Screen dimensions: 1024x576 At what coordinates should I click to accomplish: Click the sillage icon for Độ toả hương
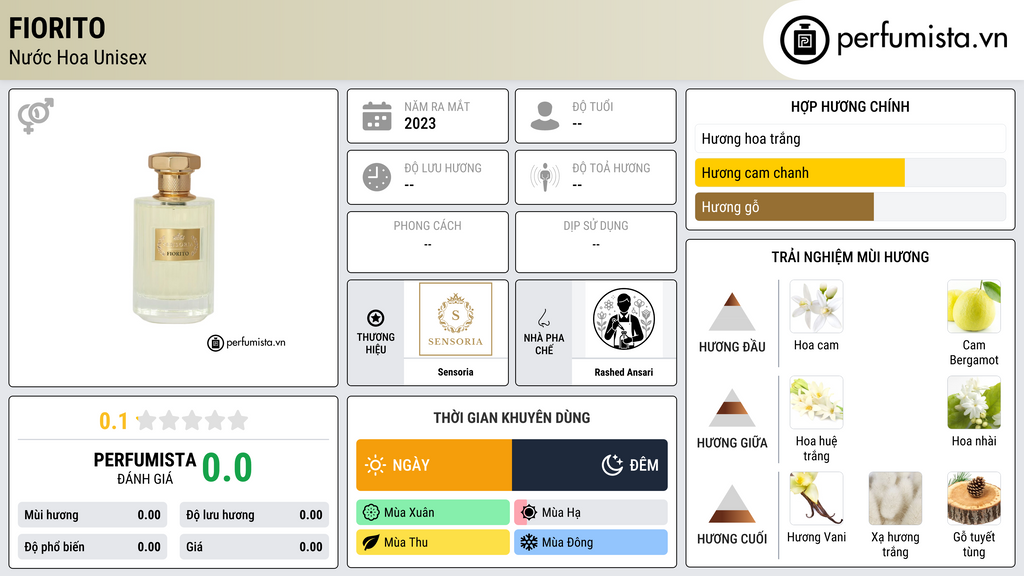coord(545,177)
